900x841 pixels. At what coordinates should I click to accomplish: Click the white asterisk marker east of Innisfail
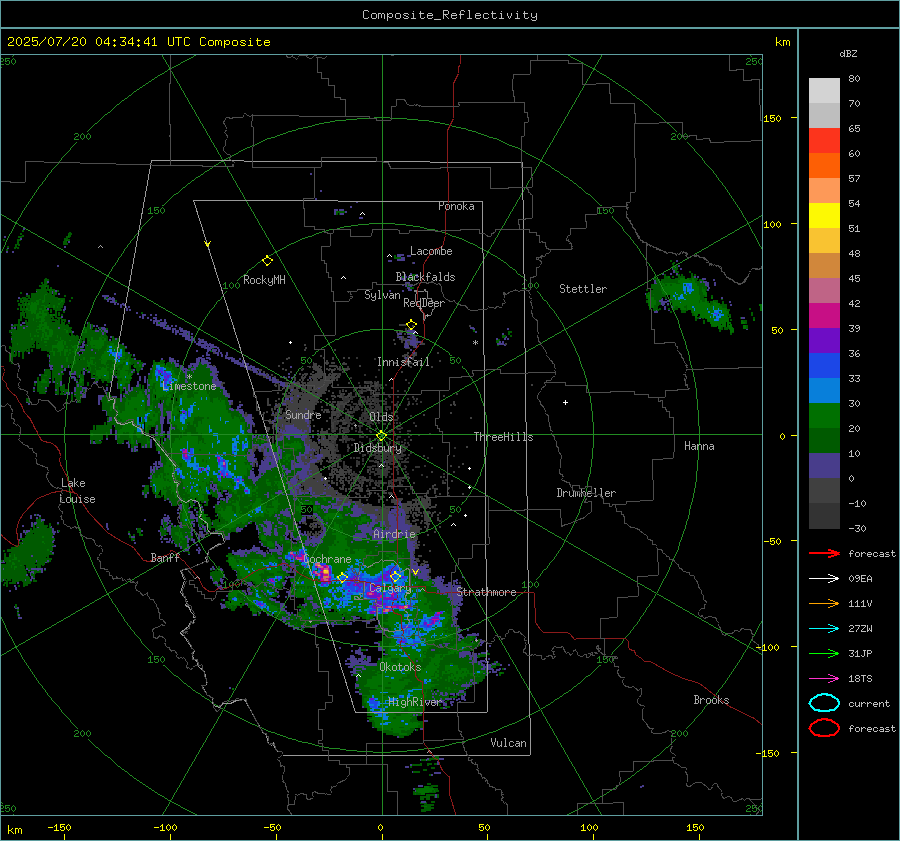tap(475, 343)
